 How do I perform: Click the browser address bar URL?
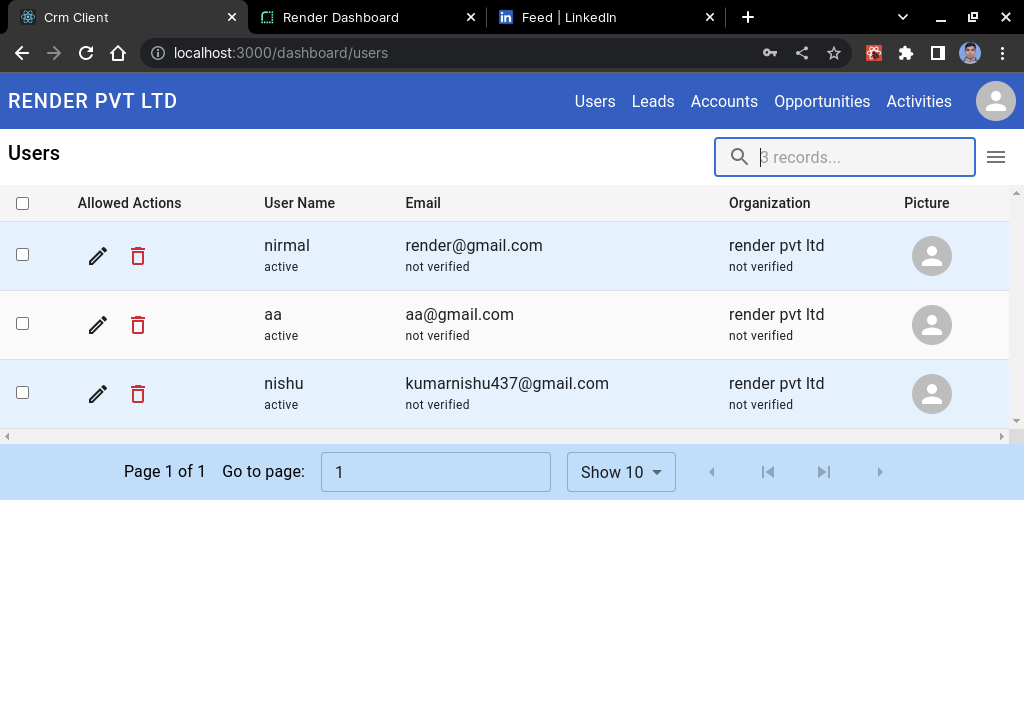pyautogui.click(x=281, y=53)
